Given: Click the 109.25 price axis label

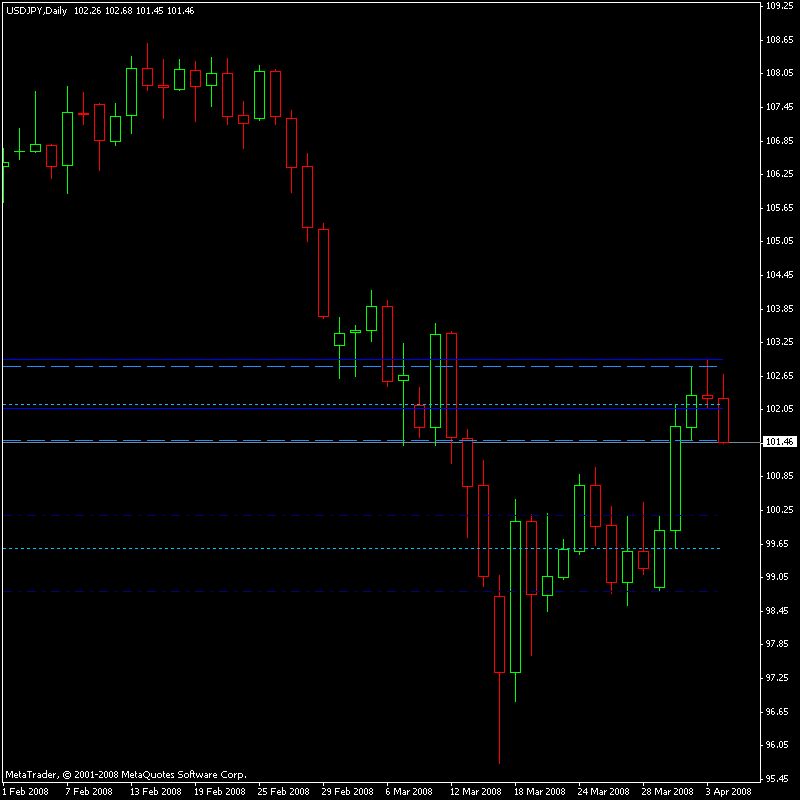Looking at the screenshot, I should pyautogui.click(x=780, y=6).
